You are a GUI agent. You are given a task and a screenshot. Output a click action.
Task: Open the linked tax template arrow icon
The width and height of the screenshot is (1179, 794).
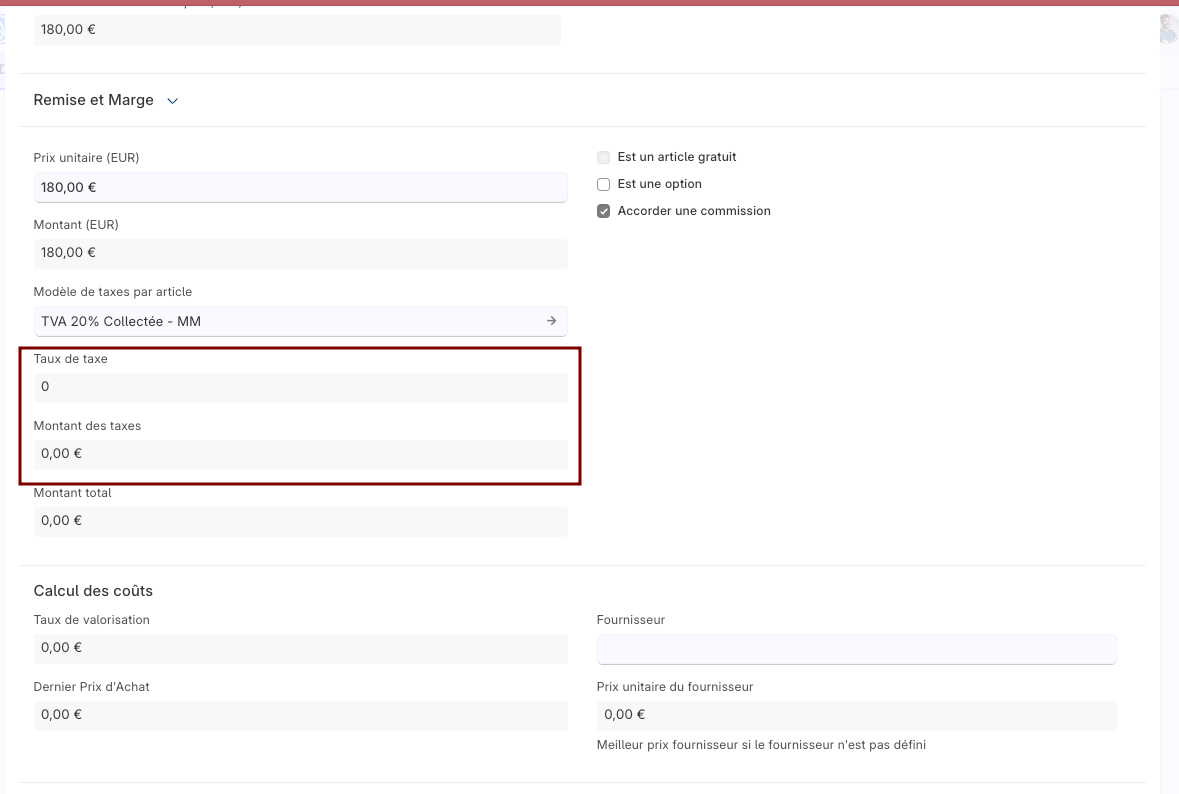551,321
